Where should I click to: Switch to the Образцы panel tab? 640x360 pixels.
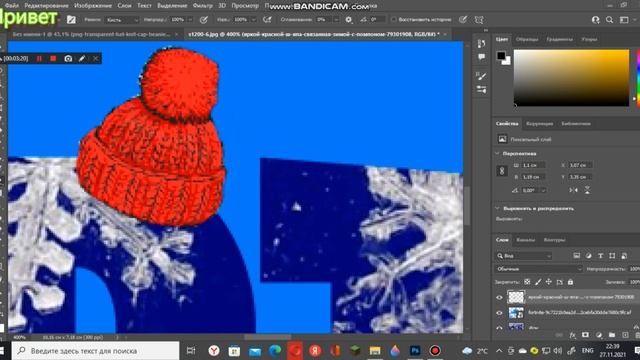coord(527,39)
